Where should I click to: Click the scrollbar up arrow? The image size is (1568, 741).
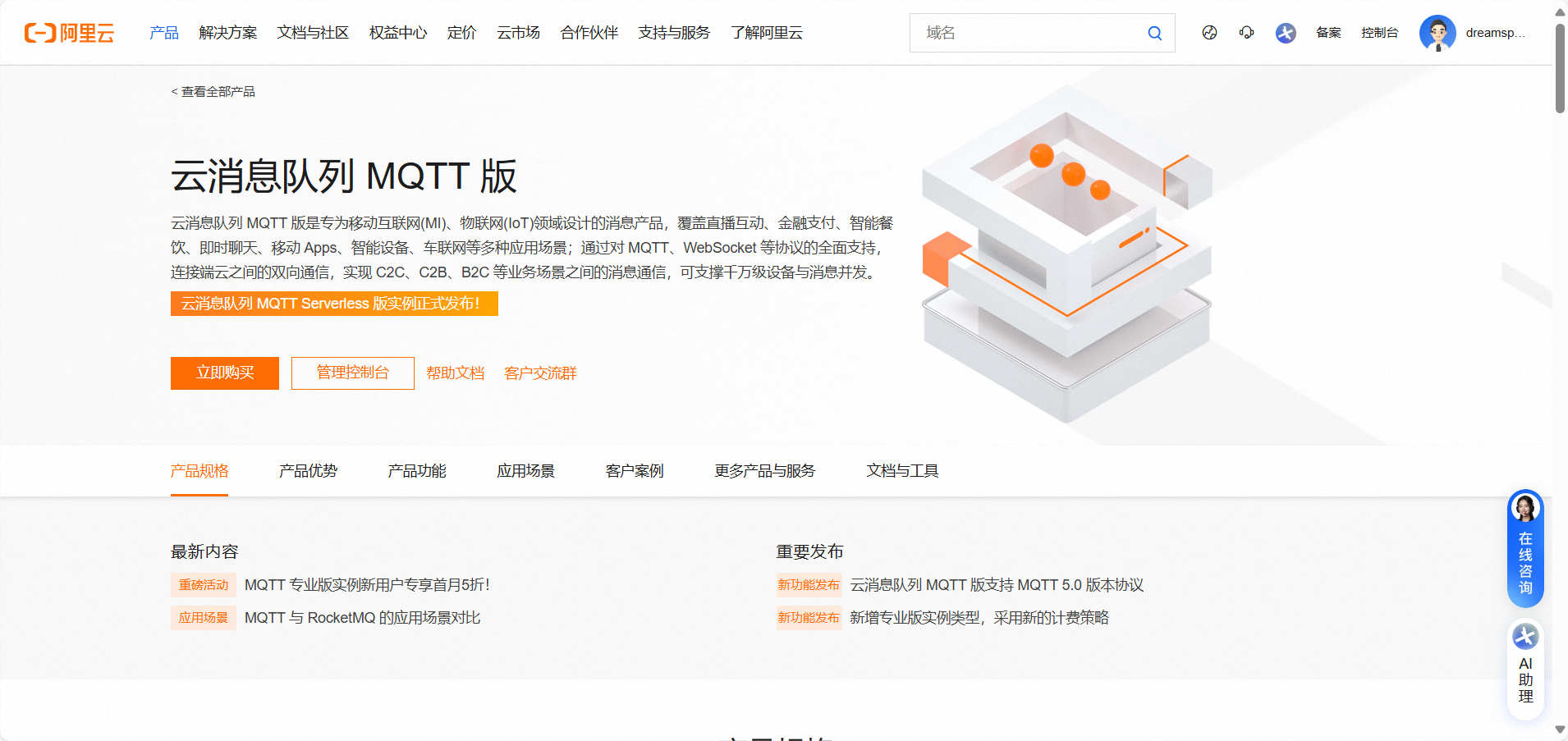point(1560,11)
